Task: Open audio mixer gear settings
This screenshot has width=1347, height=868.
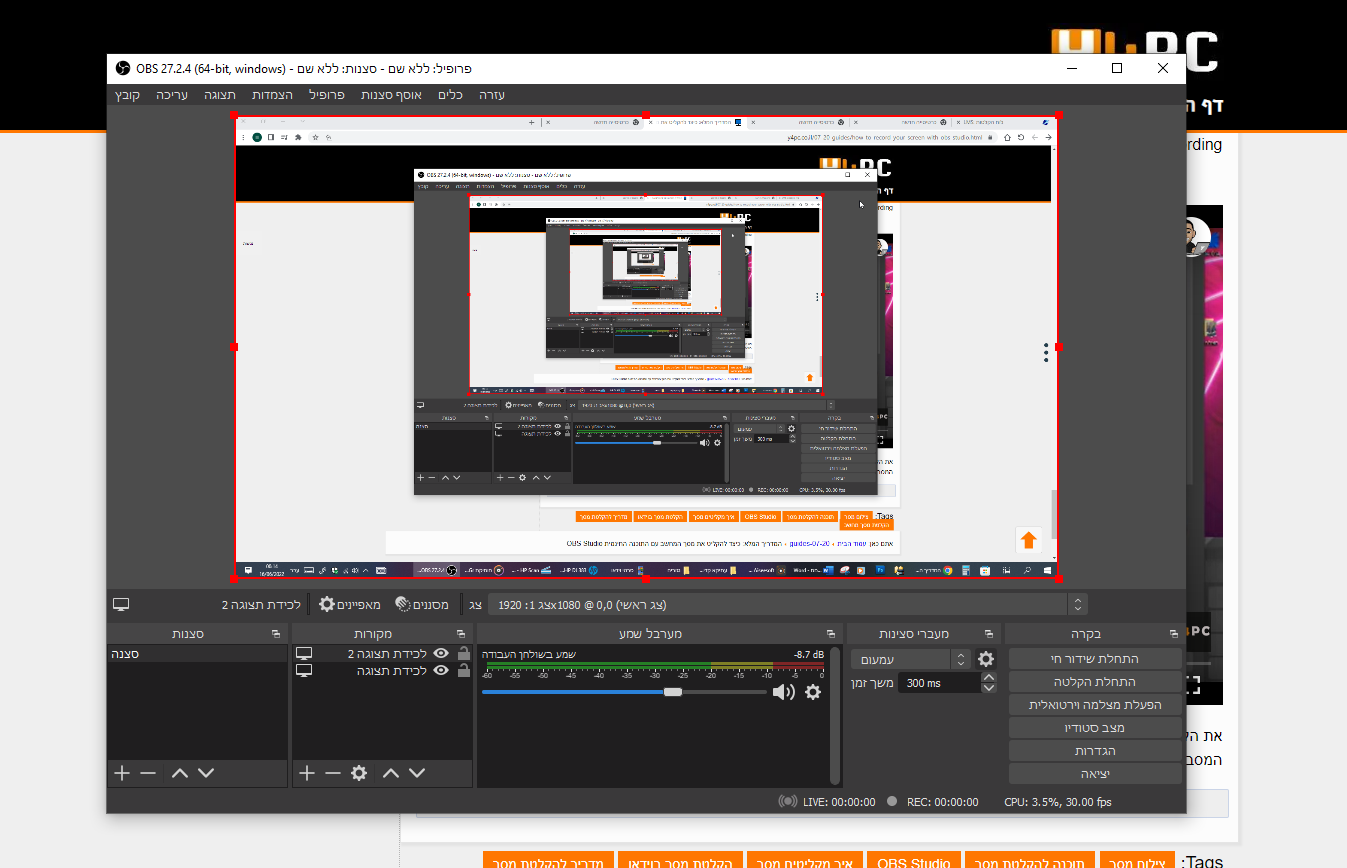Action: [x=813, y=692]
